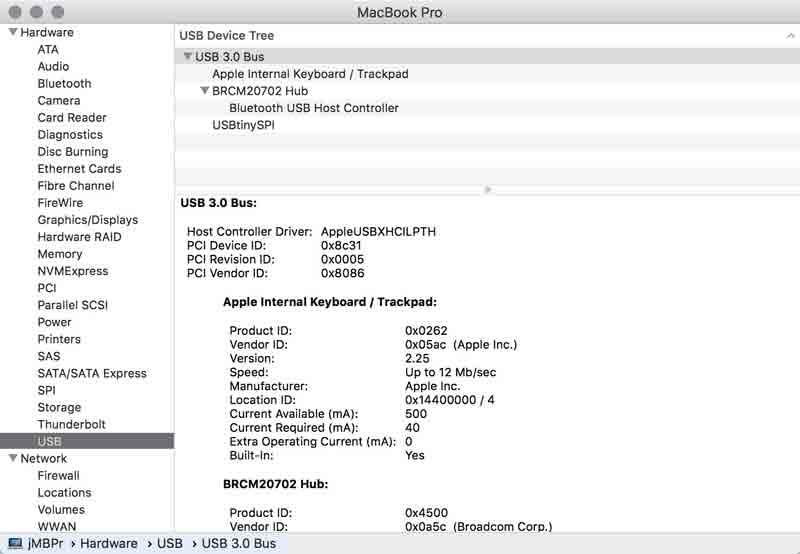The image size is (800, 554).
Task: Click the Product ID value 0x4500
Action: click(x=426, y=513)
